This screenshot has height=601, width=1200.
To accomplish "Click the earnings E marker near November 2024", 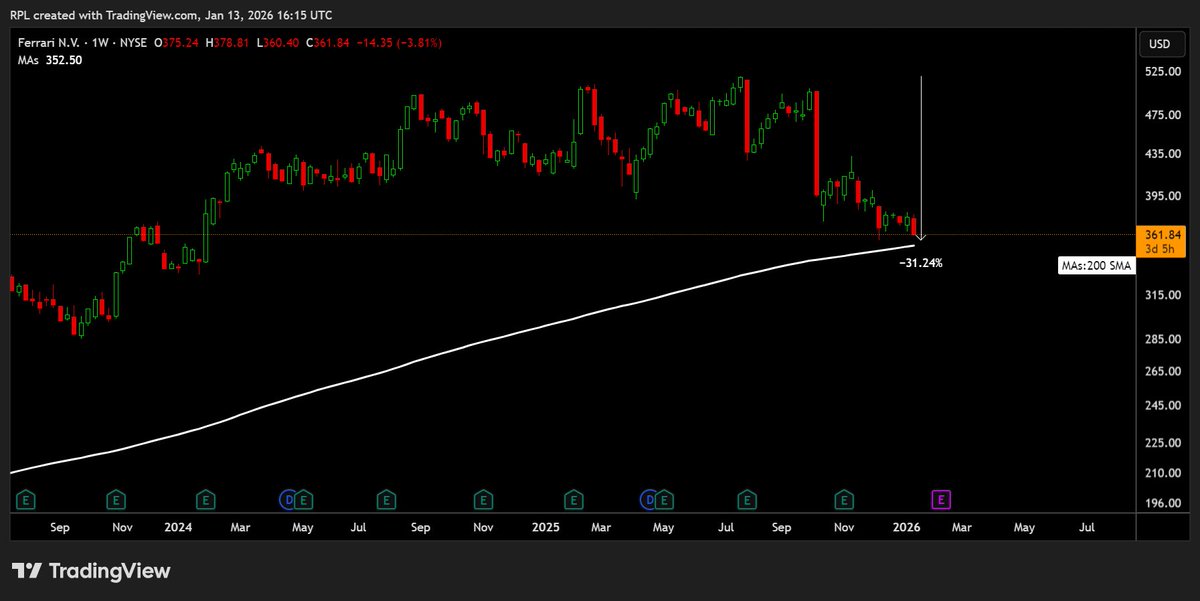I will tap(573, 498).
